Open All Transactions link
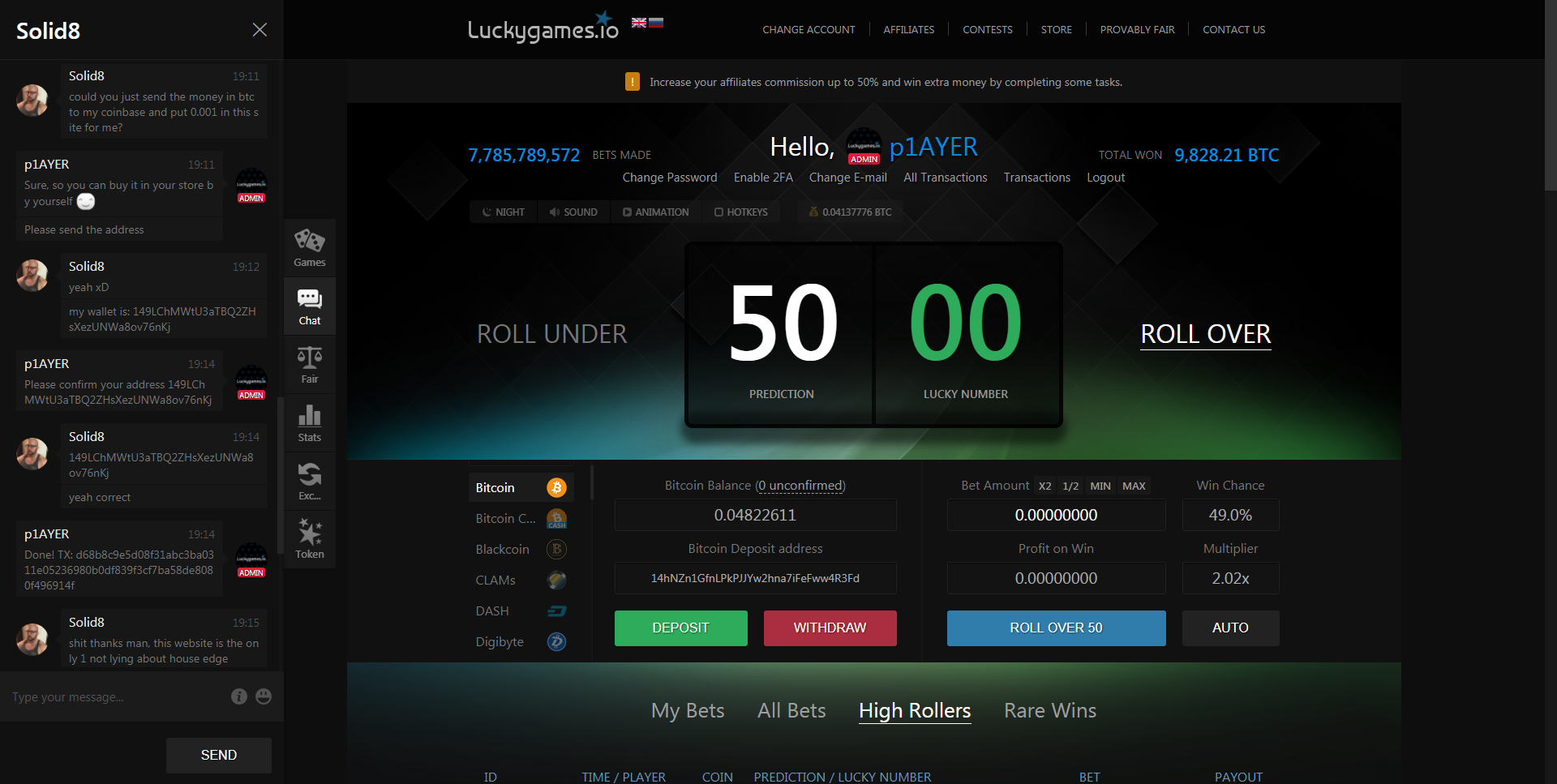Screen dimensions: 1557x784 click(946, 178)
